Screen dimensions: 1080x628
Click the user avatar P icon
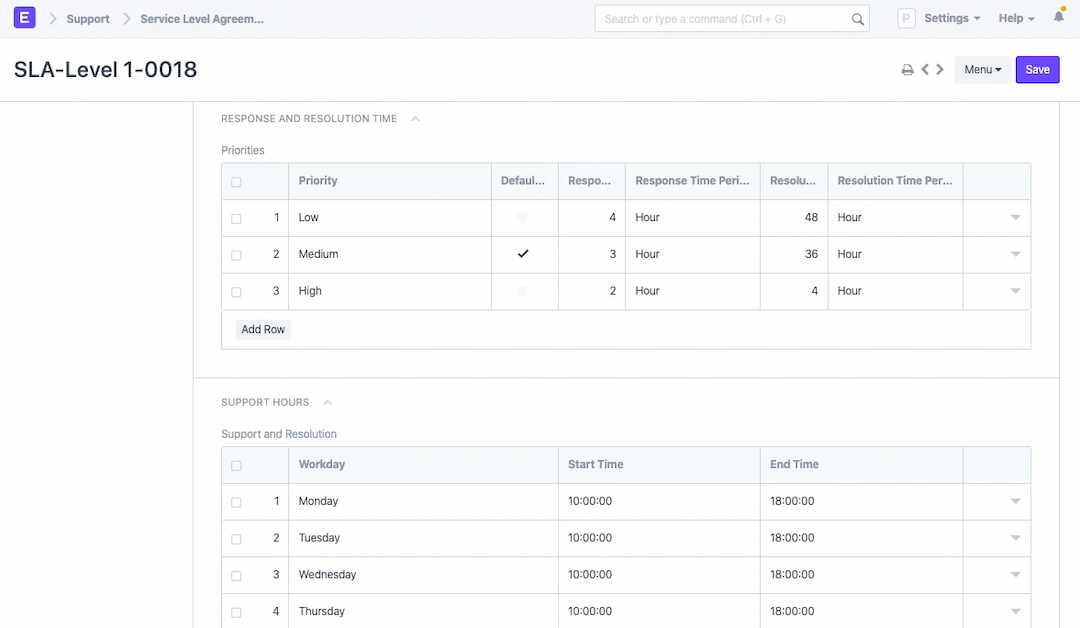[906, 18]
